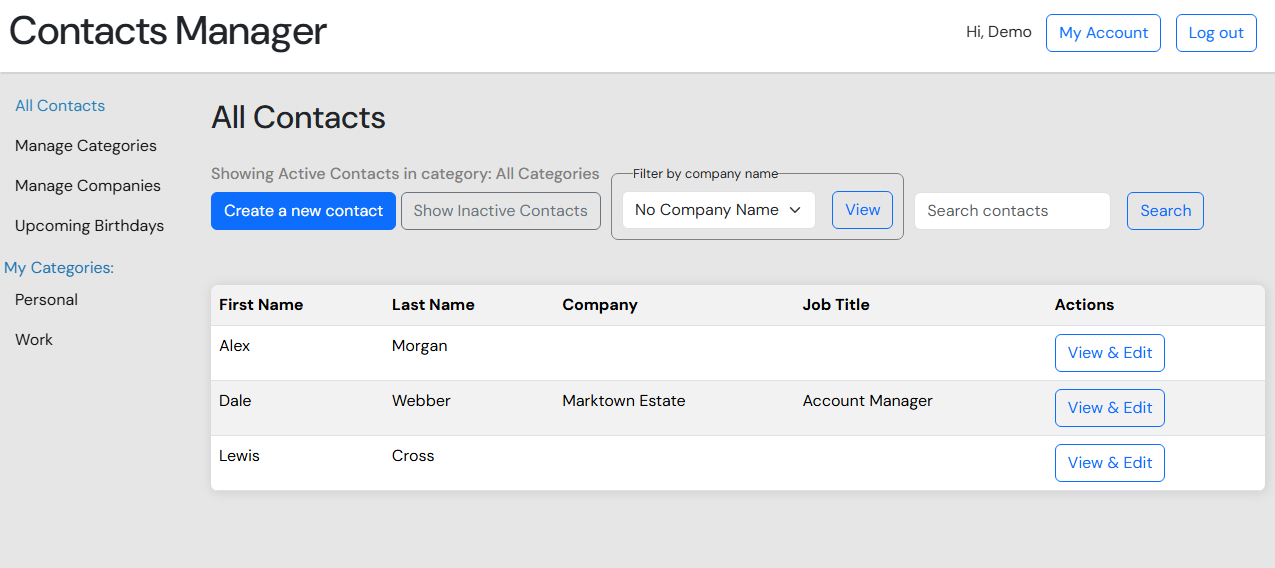View Upcoming Birthdays
This screenshot has width=1275, height=568.
coord(89,226)
